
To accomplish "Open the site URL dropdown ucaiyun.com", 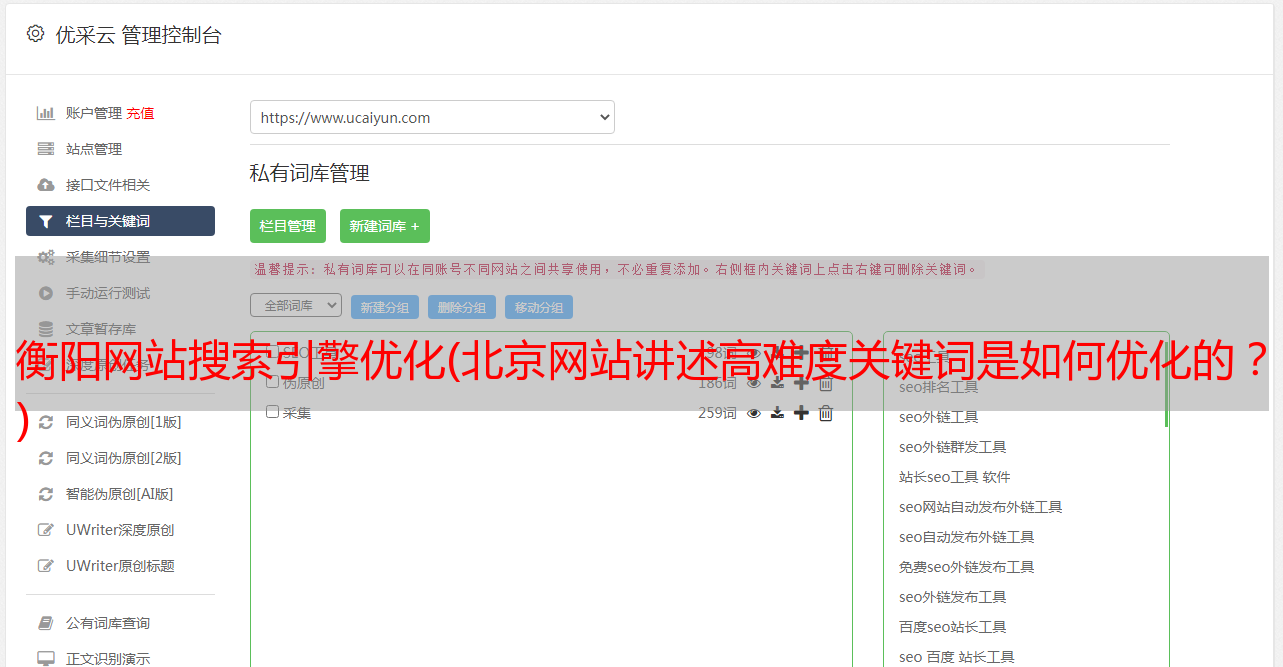I will tap(432, 117).
